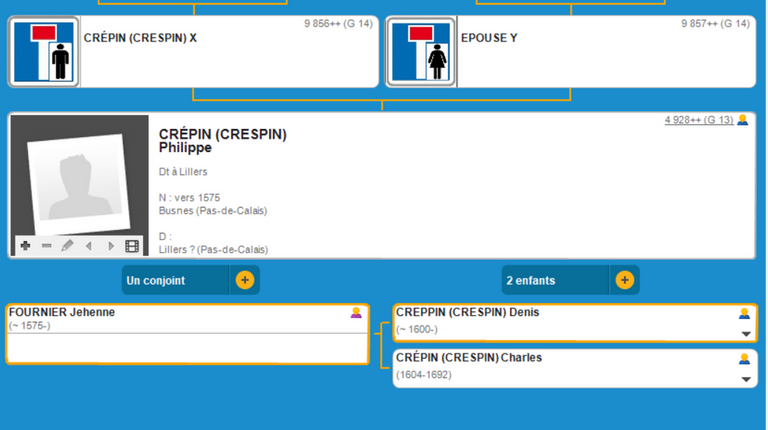Expand the Charles Crépin dropdown arrow
Viewport: 768px width, 430px height.
pos(744,379)
